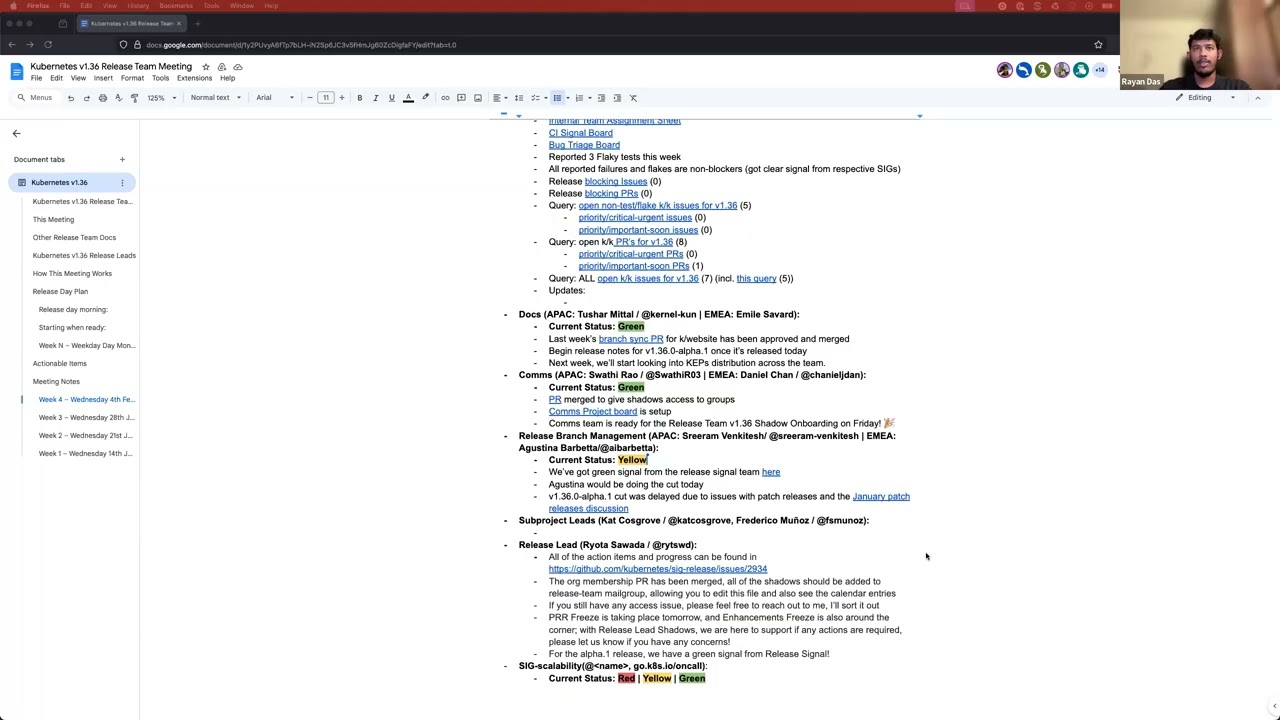Open the Google Docs home icon
The image size is (1280, 720).
click(16, 71)
